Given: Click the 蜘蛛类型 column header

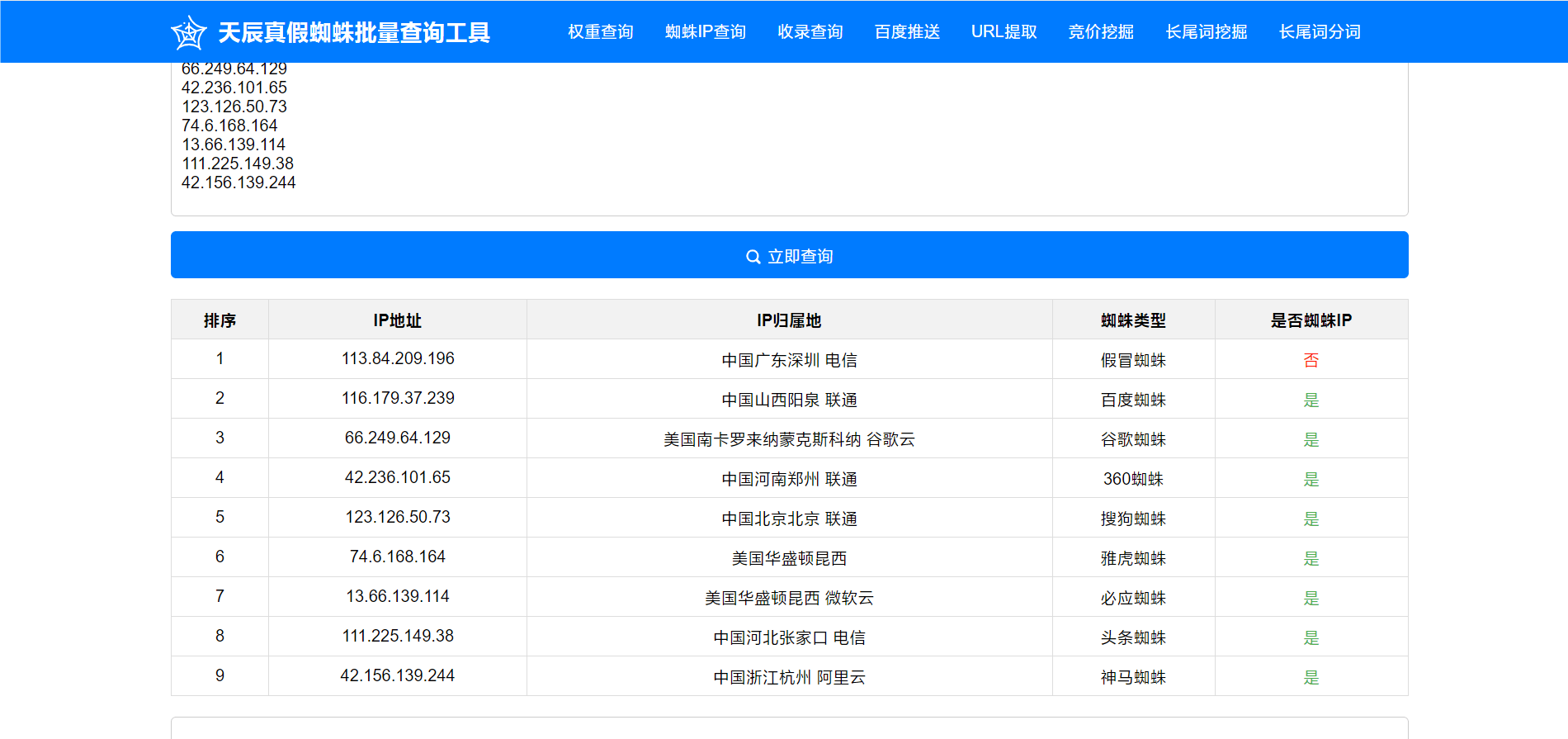Looking at the screenshot, I should click(1134, 320).
